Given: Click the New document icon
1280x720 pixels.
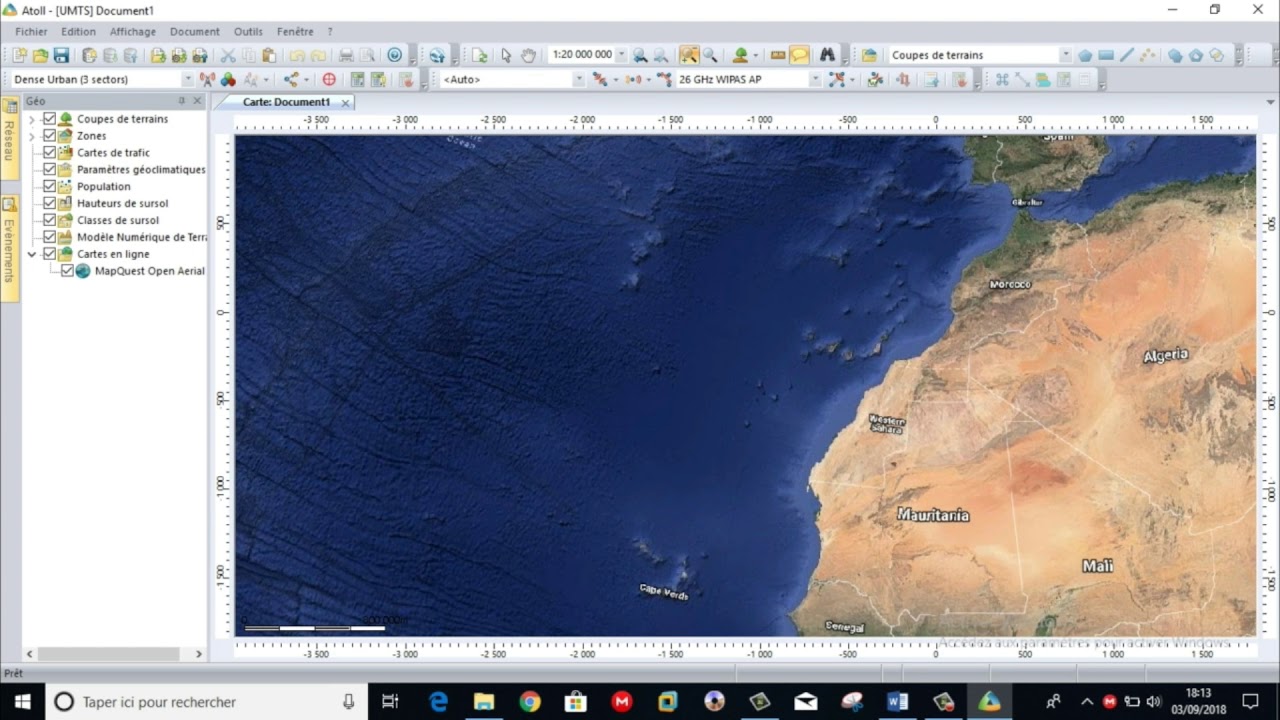Looking at the screenshot, I should (x=21, y=55).
